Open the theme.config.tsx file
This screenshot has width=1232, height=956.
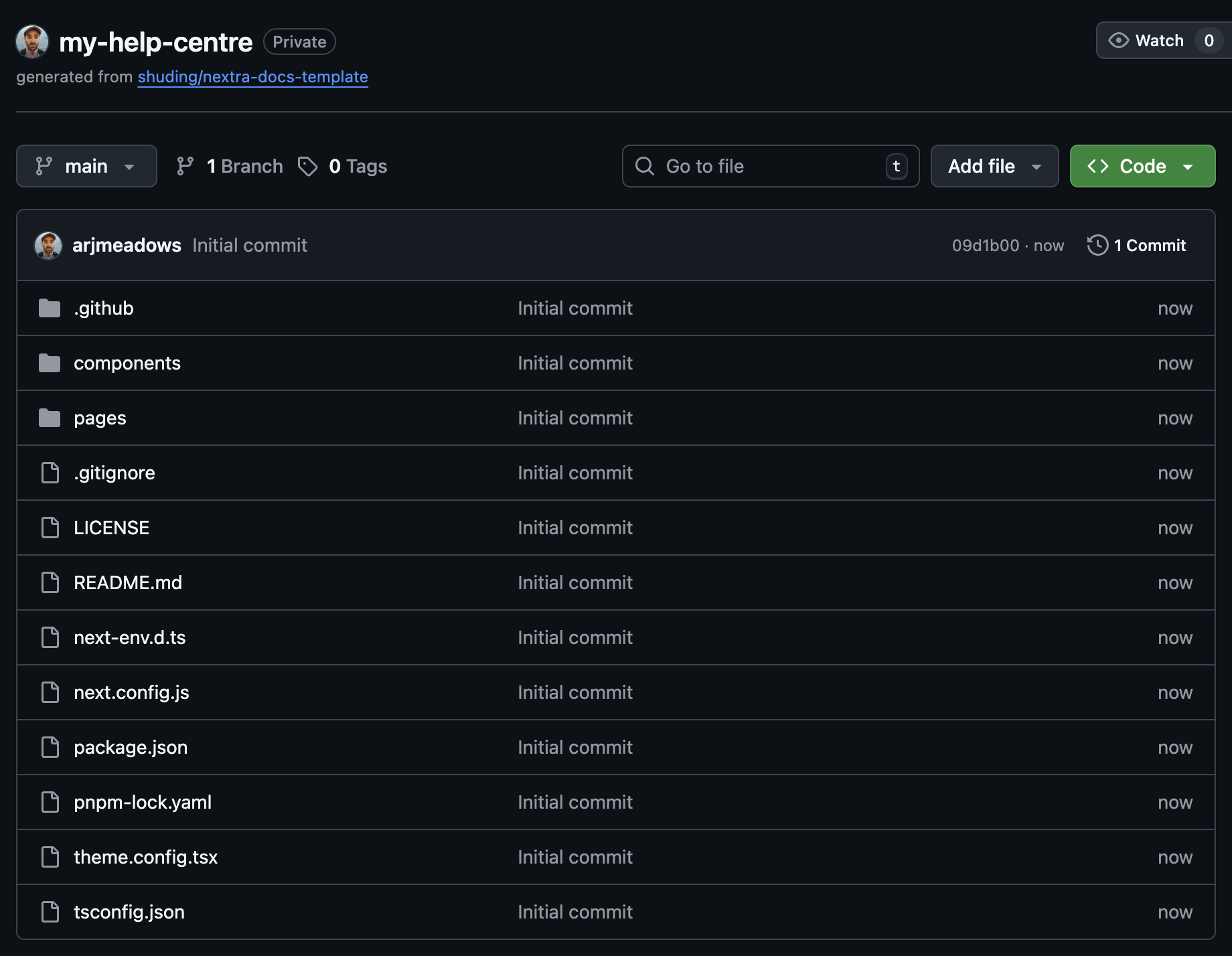tap(146, 857)
